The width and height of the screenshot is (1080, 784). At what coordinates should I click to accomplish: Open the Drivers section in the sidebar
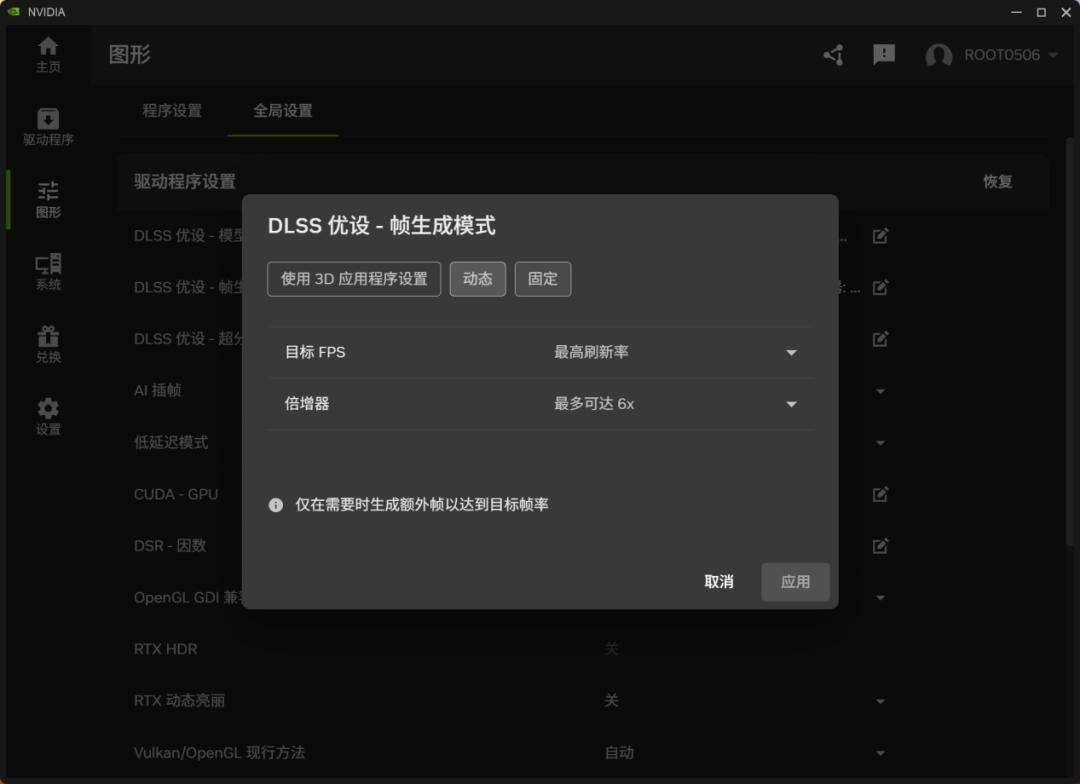click(x=48, y=127)
